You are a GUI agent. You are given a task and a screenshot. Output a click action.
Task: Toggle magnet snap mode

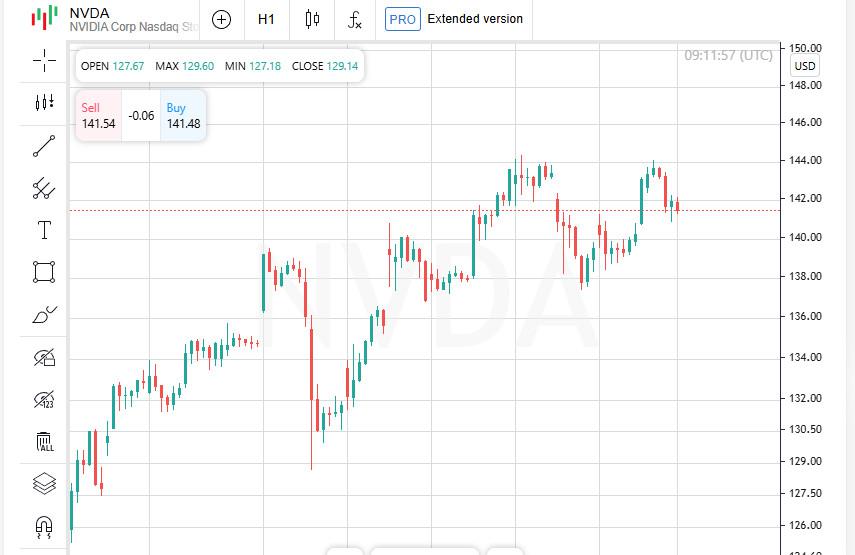point(44,527)
